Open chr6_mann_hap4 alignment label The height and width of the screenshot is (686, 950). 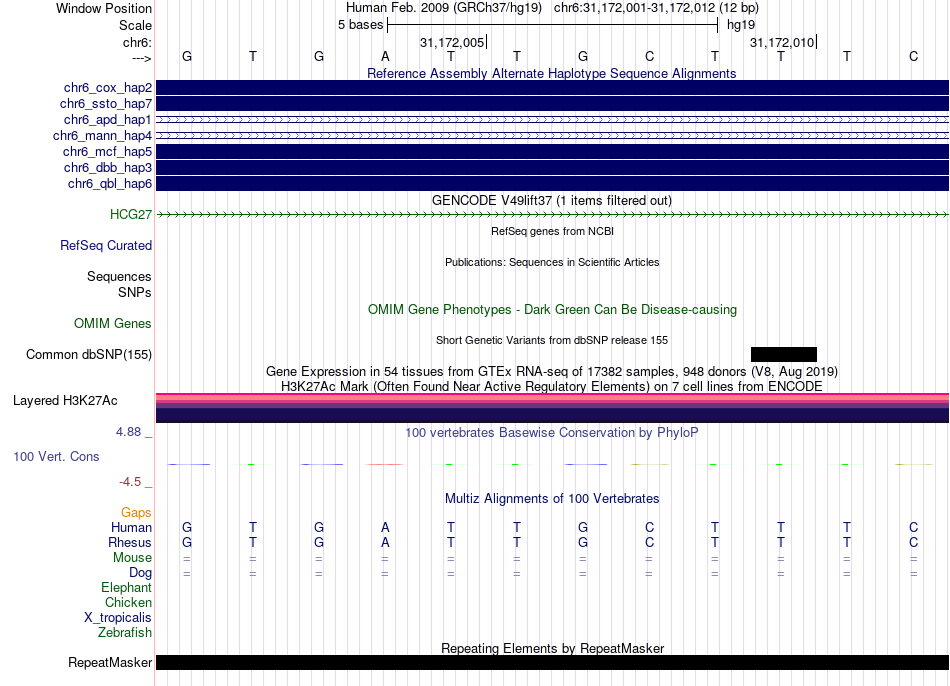pyautogui.click(x=102, y=136)
